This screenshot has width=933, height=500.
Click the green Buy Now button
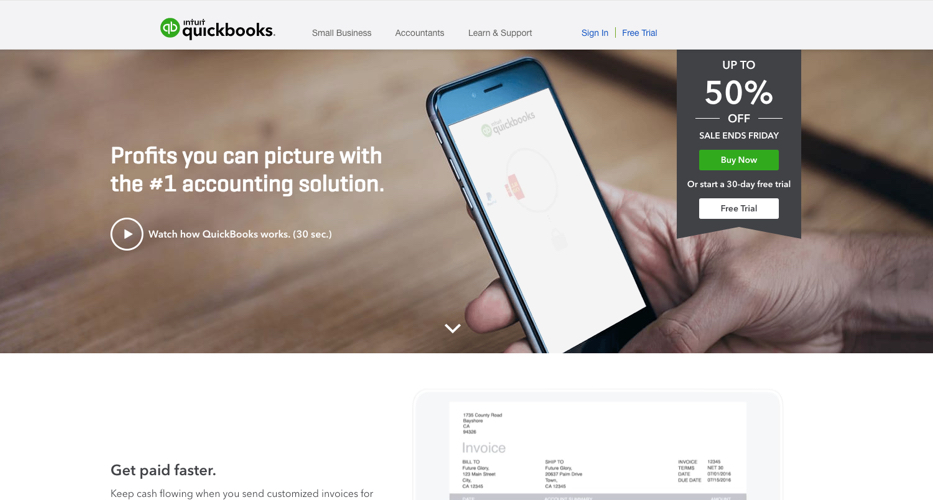click(x=738, y=160)
